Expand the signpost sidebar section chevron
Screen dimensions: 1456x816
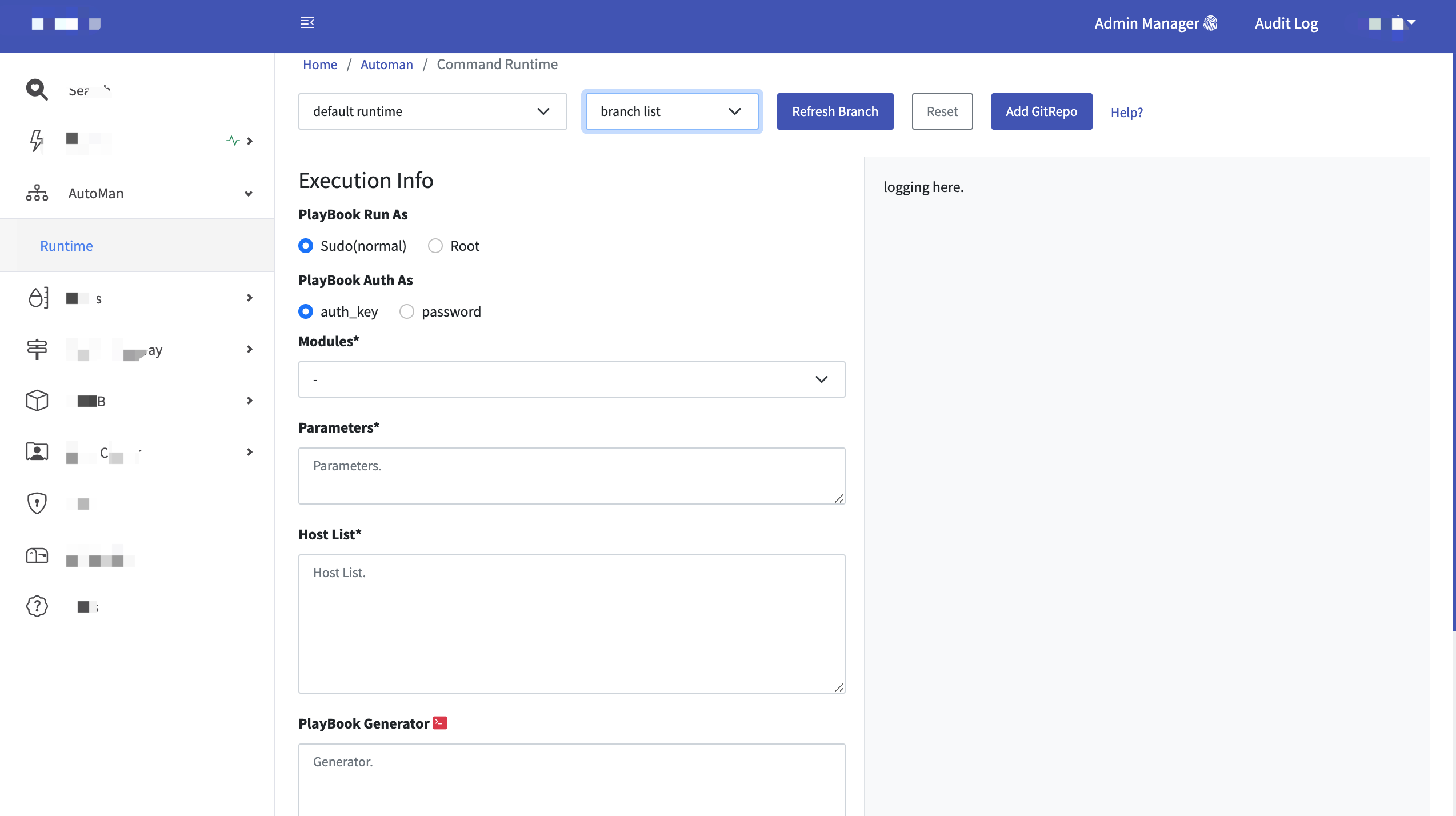point(250,349)
